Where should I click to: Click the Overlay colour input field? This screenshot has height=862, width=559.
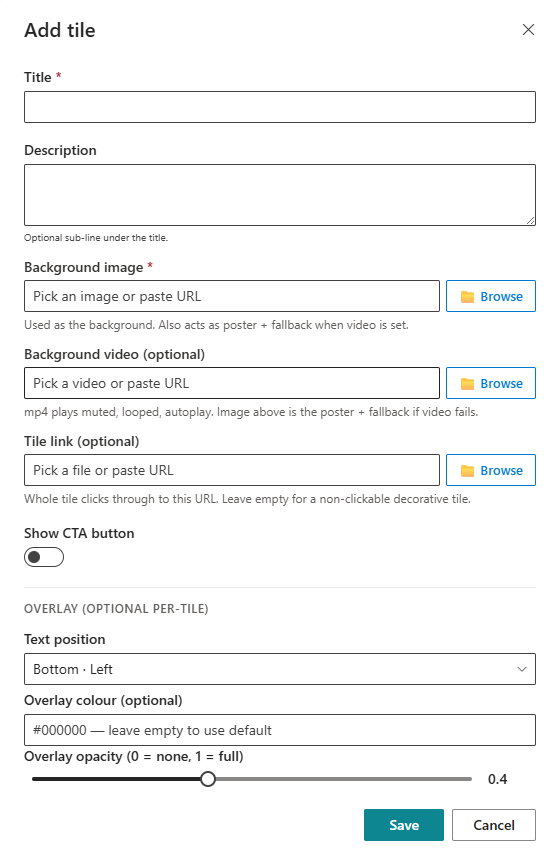[x=280, y=730]
